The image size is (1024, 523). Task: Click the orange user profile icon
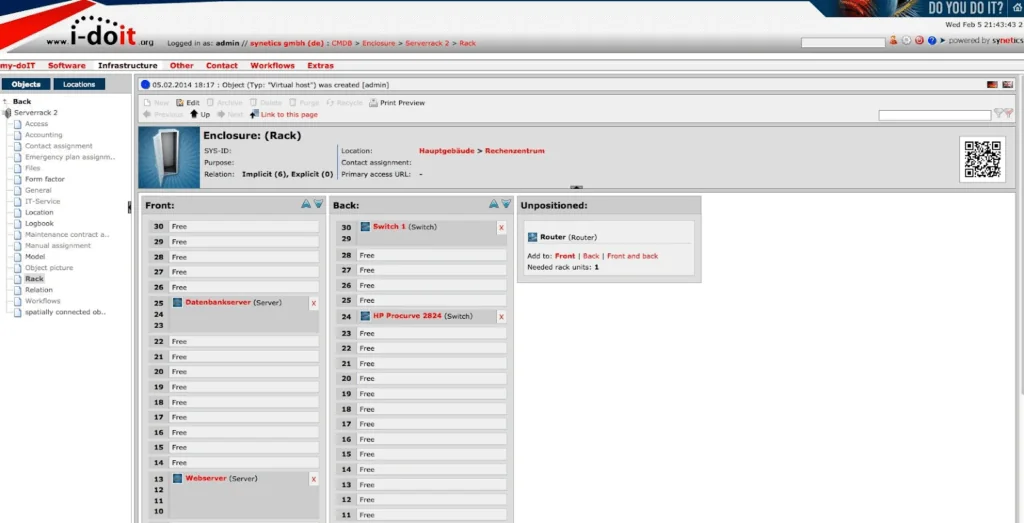coord(893,41)
